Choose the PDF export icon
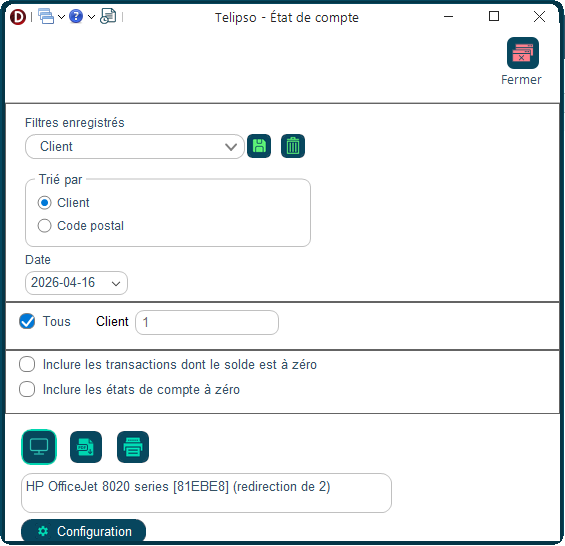This screenshot has height=546, width=565. pyautogui.click(x=86, y=447)
